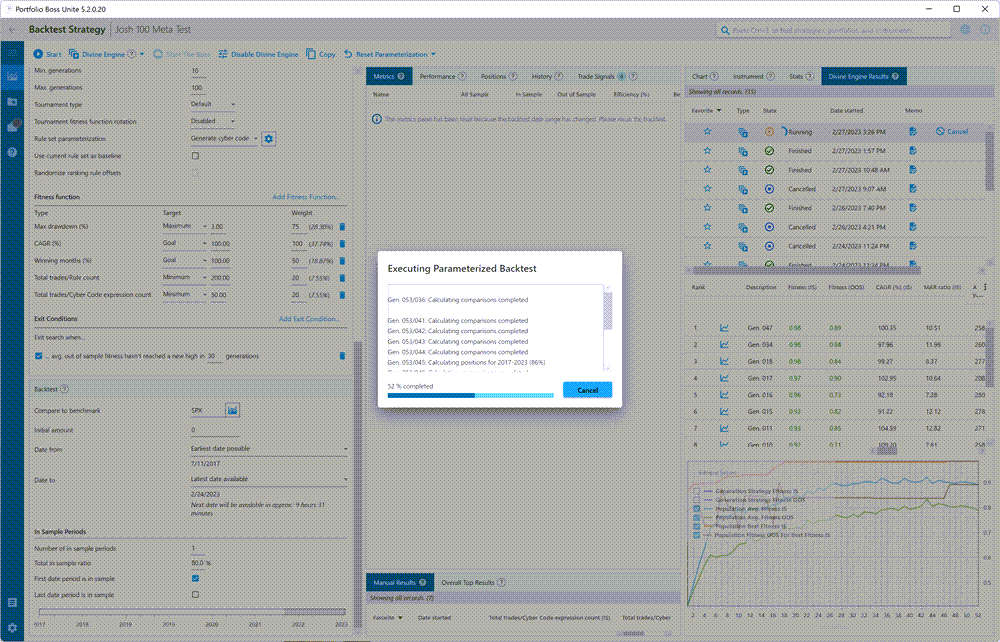This screenshot has height=642, width=1000.
Task: Switch to the Positions tab
Action: pyautogui.click(x=498, y=77)
